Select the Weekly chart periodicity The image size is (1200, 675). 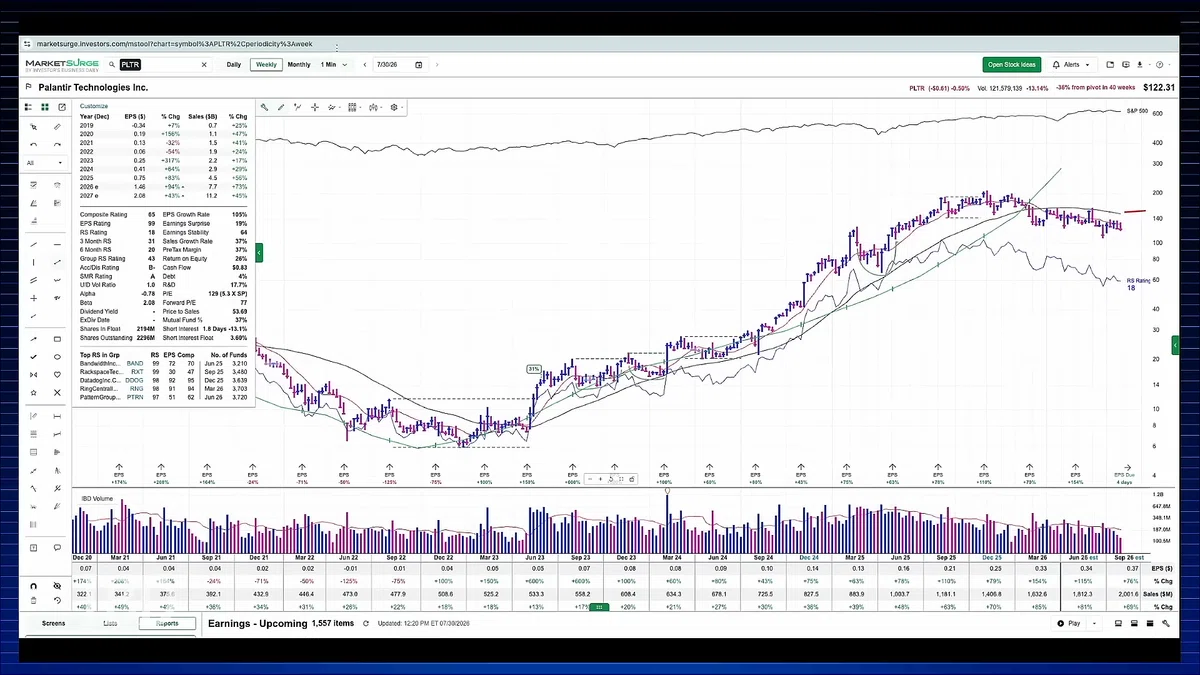click(266, 64)
